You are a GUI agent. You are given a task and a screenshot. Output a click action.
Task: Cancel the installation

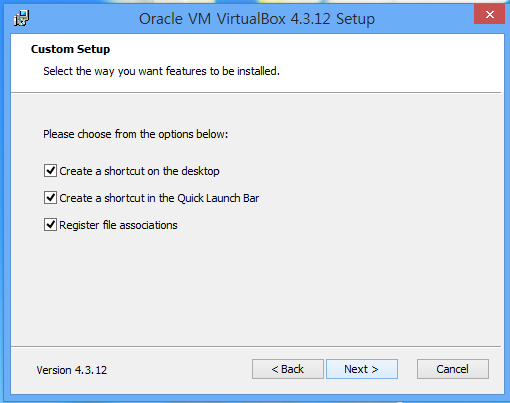[x=453, y=369]
